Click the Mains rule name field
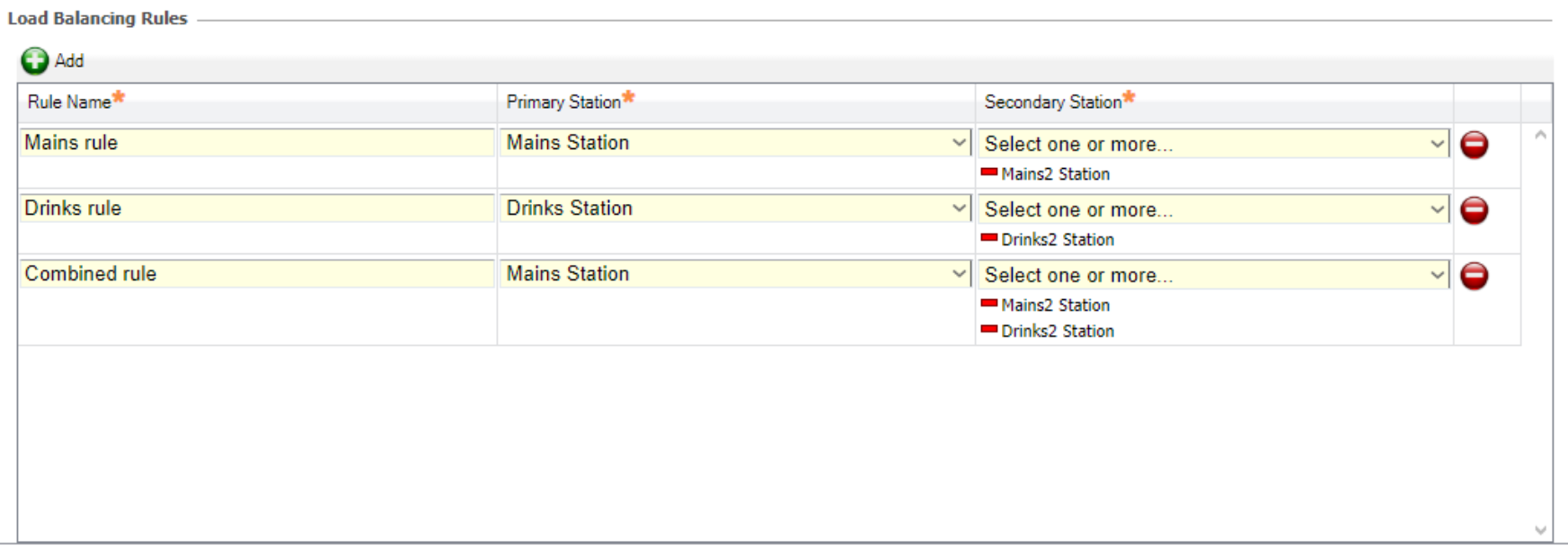This screenshot has width=1568, height=549. (x=257, y=143)
